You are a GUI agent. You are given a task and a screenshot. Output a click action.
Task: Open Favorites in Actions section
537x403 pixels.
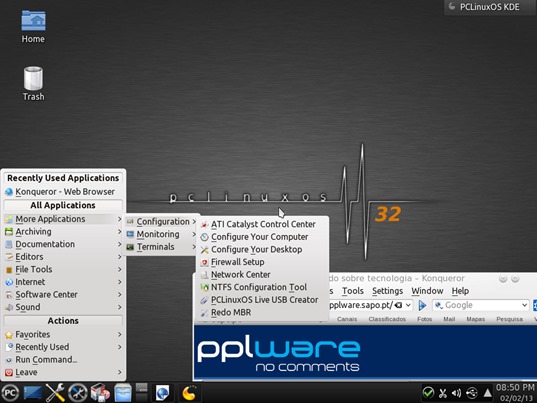(63, 335)
